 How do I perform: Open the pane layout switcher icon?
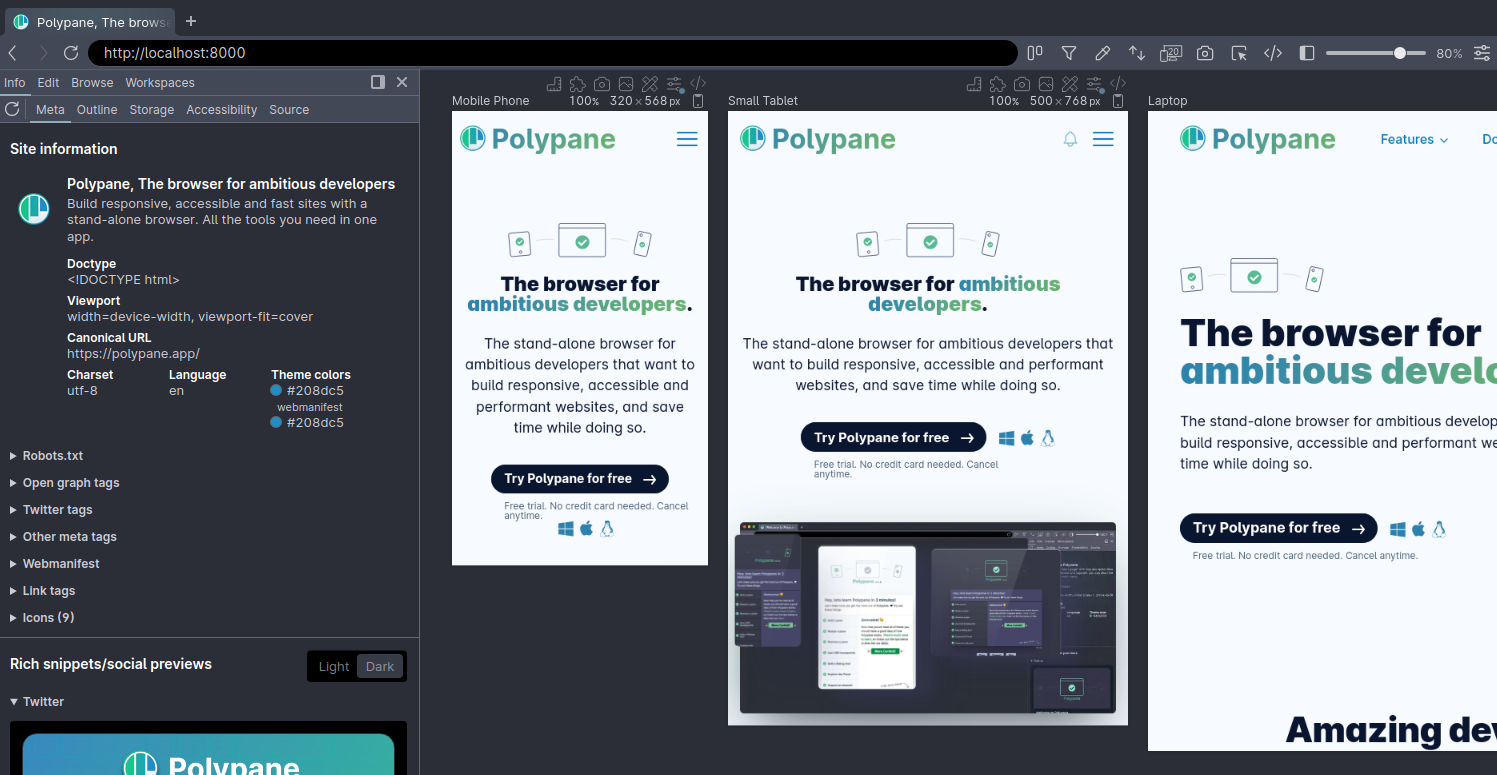click(x=1035, y=53)
